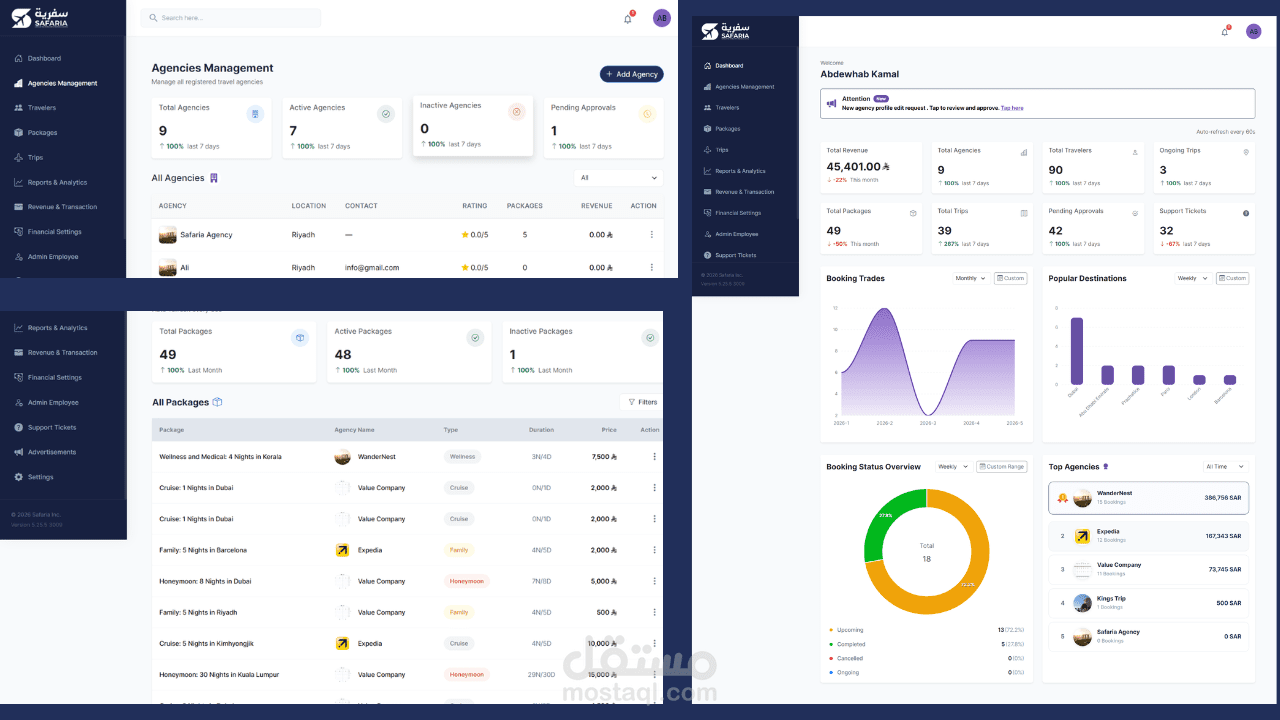
Task: Open action menu for Ali agency row
Action: [652, 267]
